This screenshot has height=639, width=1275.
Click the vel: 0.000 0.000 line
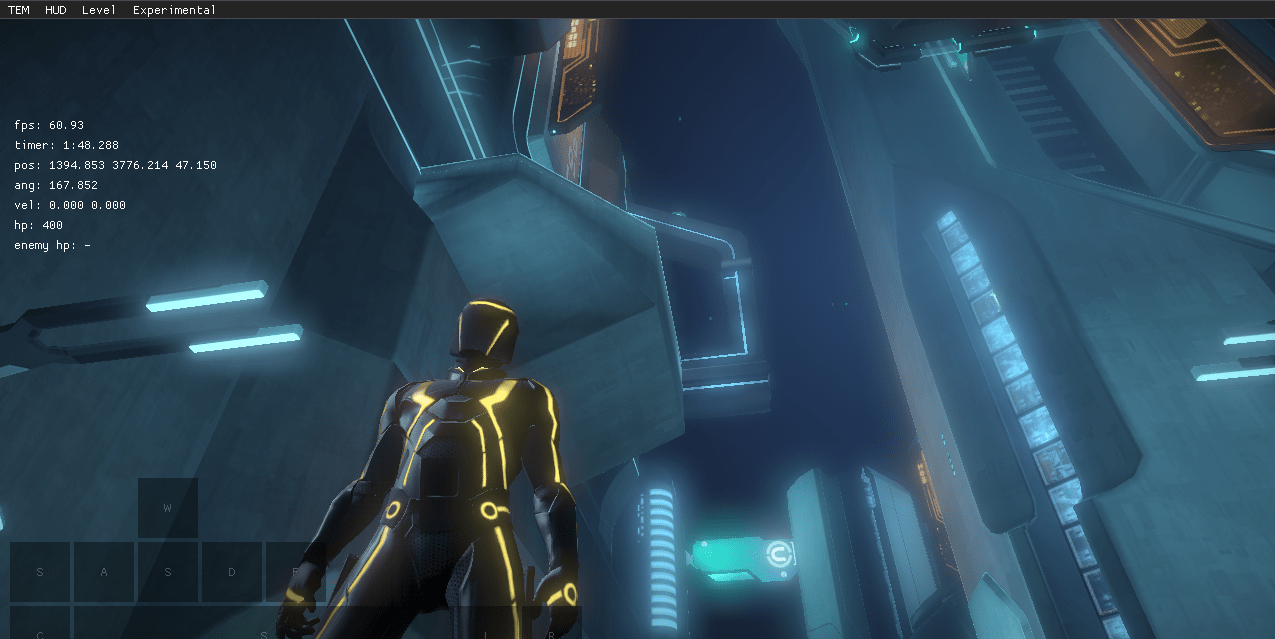click(x=70, y=205)
